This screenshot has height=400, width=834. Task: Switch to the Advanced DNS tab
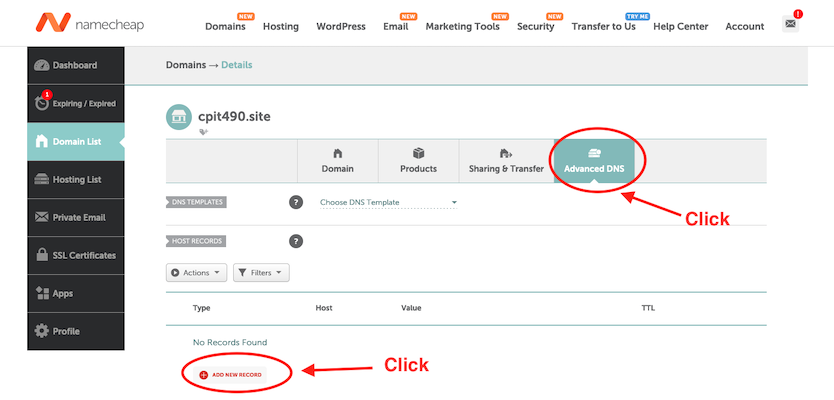(x=594, y=160)
